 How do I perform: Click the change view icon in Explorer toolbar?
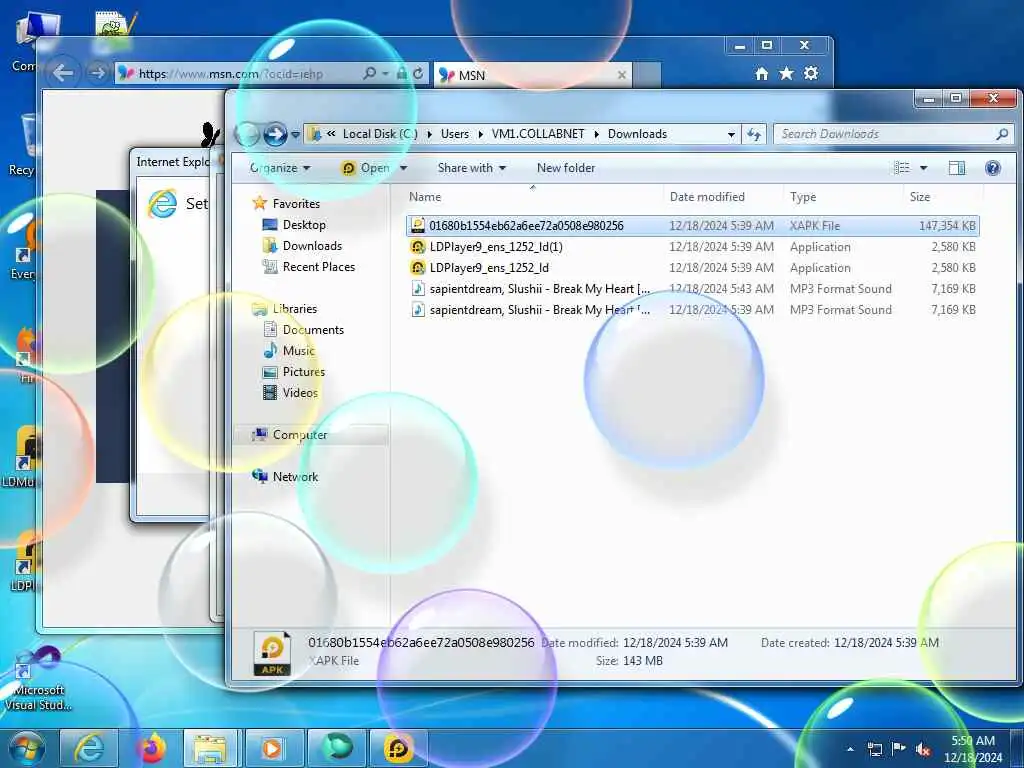click(902, 168)
